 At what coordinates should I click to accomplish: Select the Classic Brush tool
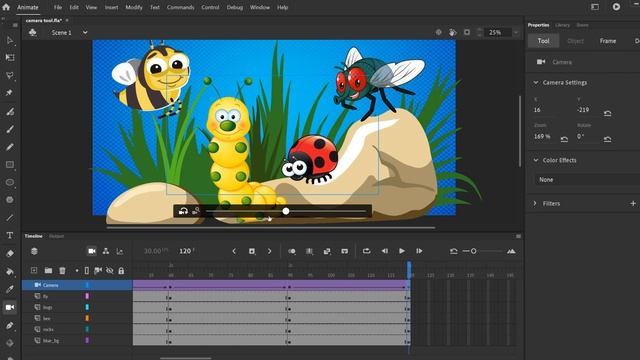(10, 129)
